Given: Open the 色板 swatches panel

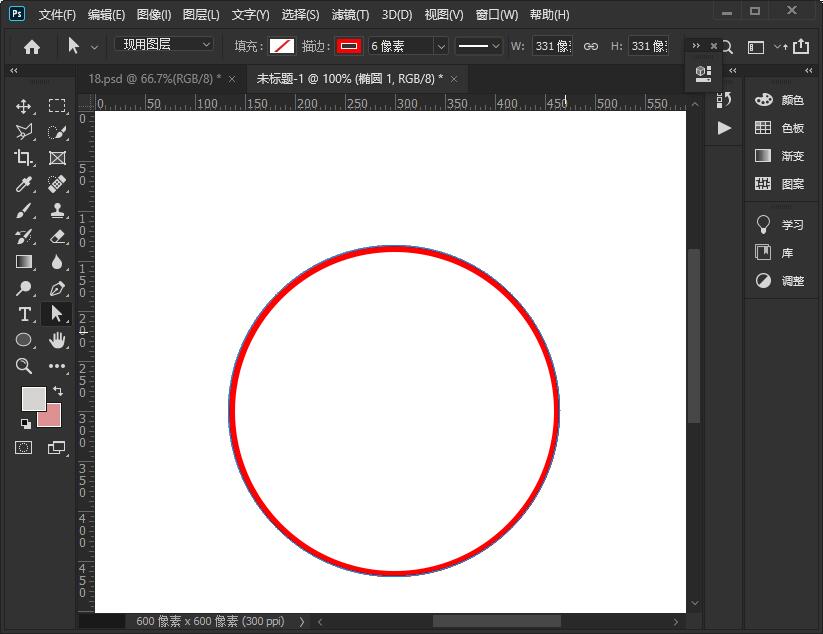Looking at the screenshot, I should [x=789, y=127].
